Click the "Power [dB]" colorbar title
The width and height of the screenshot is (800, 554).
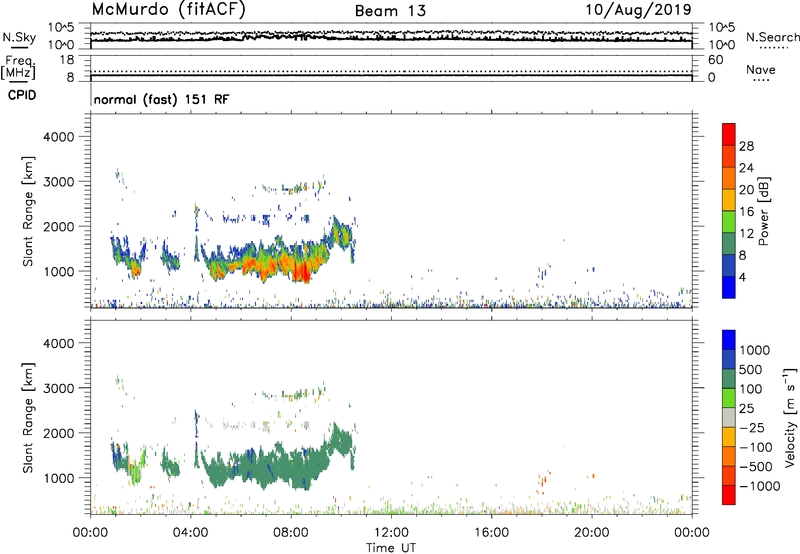tap(763, 211)
